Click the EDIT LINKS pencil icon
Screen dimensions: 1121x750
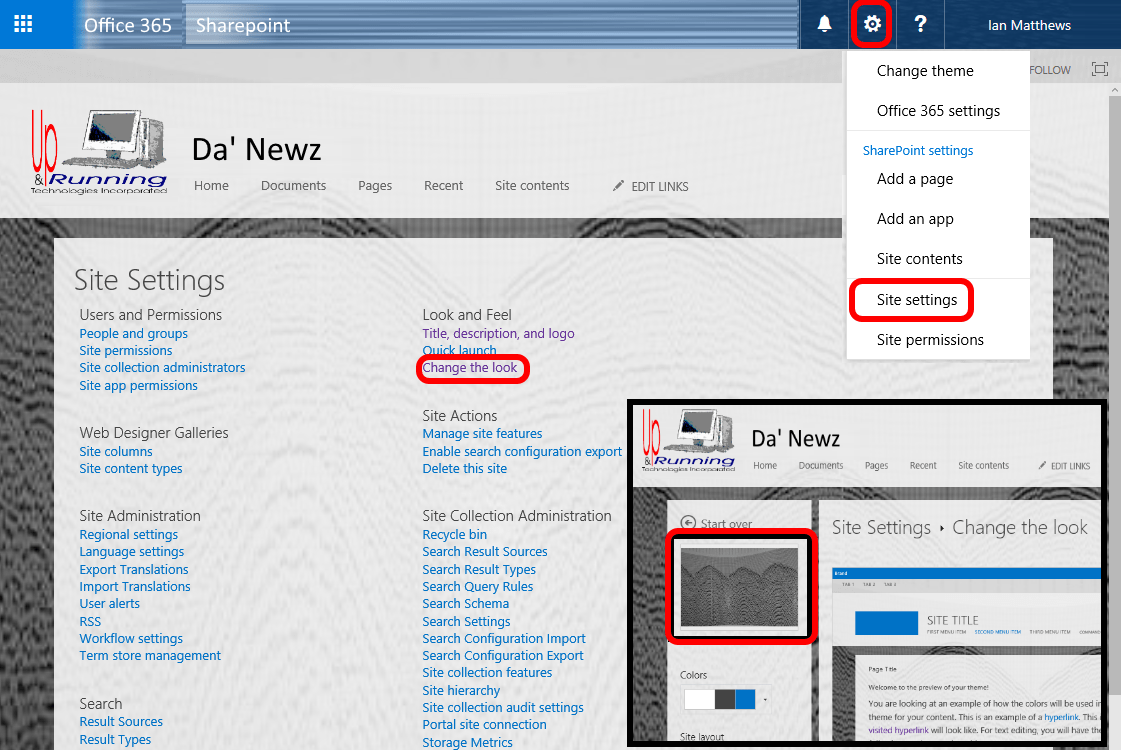(617, 186)
